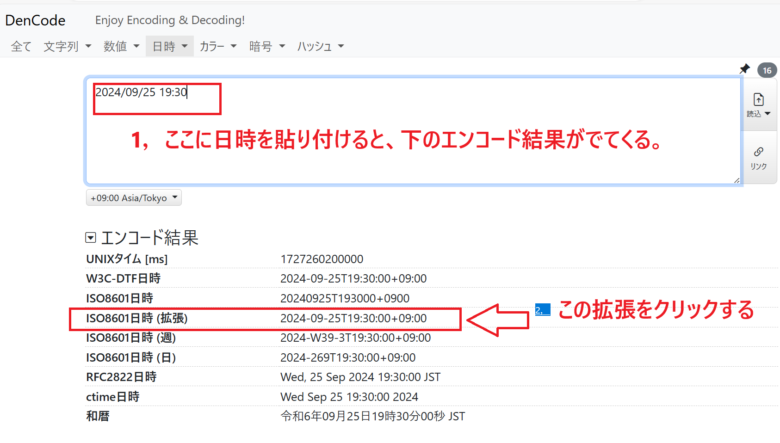Open the +09:00 Asia/Tokyo timezone dropdown
This screenshot has width=780, height=443.
pos(134,199)
